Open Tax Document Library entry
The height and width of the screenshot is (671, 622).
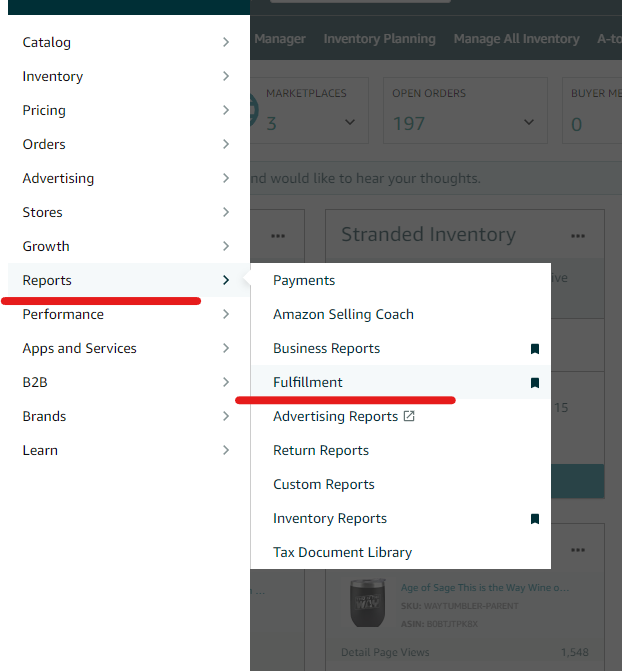click(342, 553)
